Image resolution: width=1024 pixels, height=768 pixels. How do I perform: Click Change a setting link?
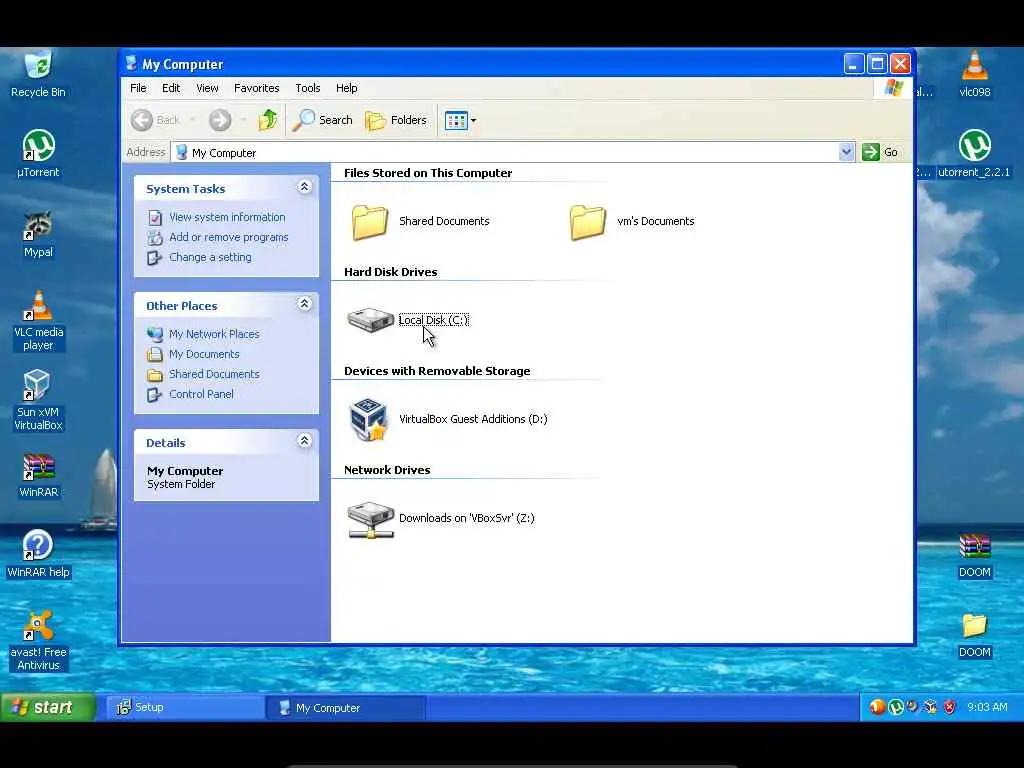click(210, 257)
